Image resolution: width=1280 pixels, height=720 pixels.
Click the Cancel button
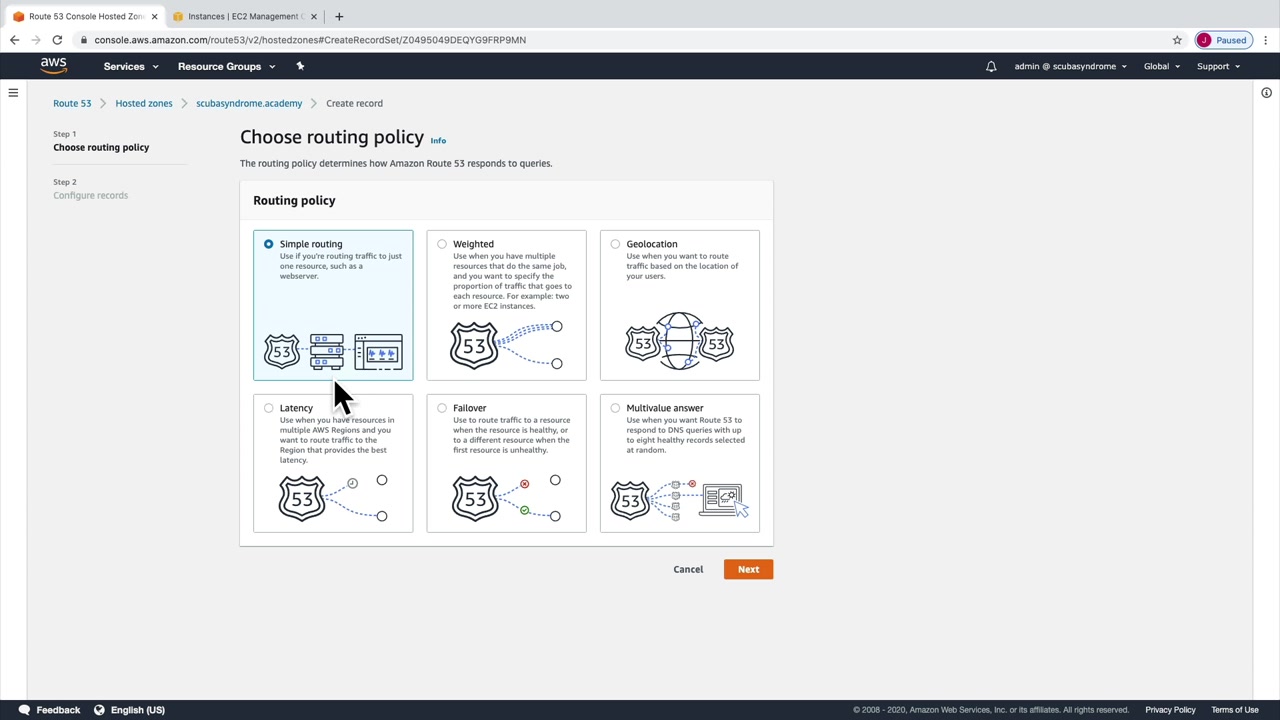pyautogui.click(x=688, y=569)
